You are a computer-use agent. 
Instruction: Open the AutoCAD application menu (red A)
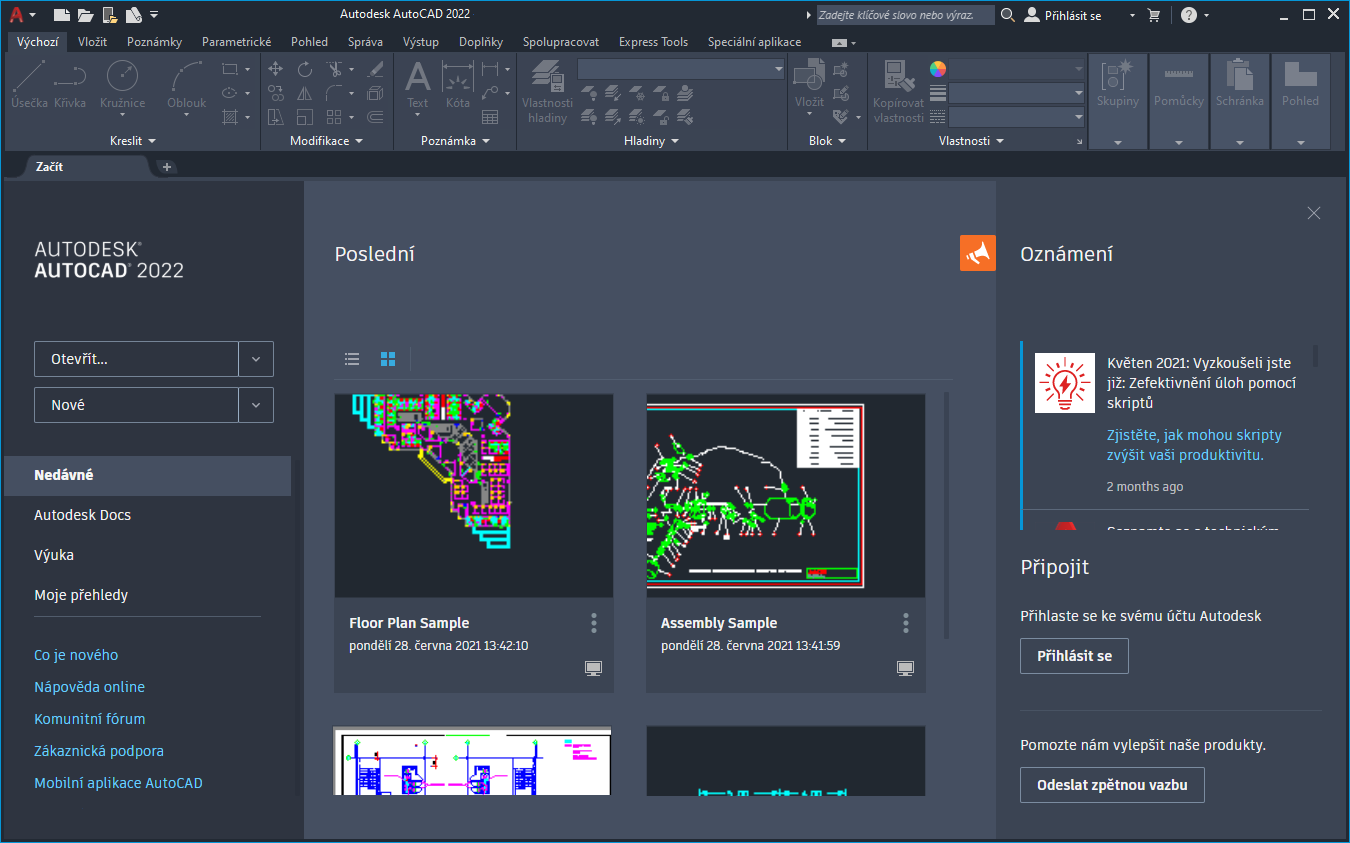(16, 15)
